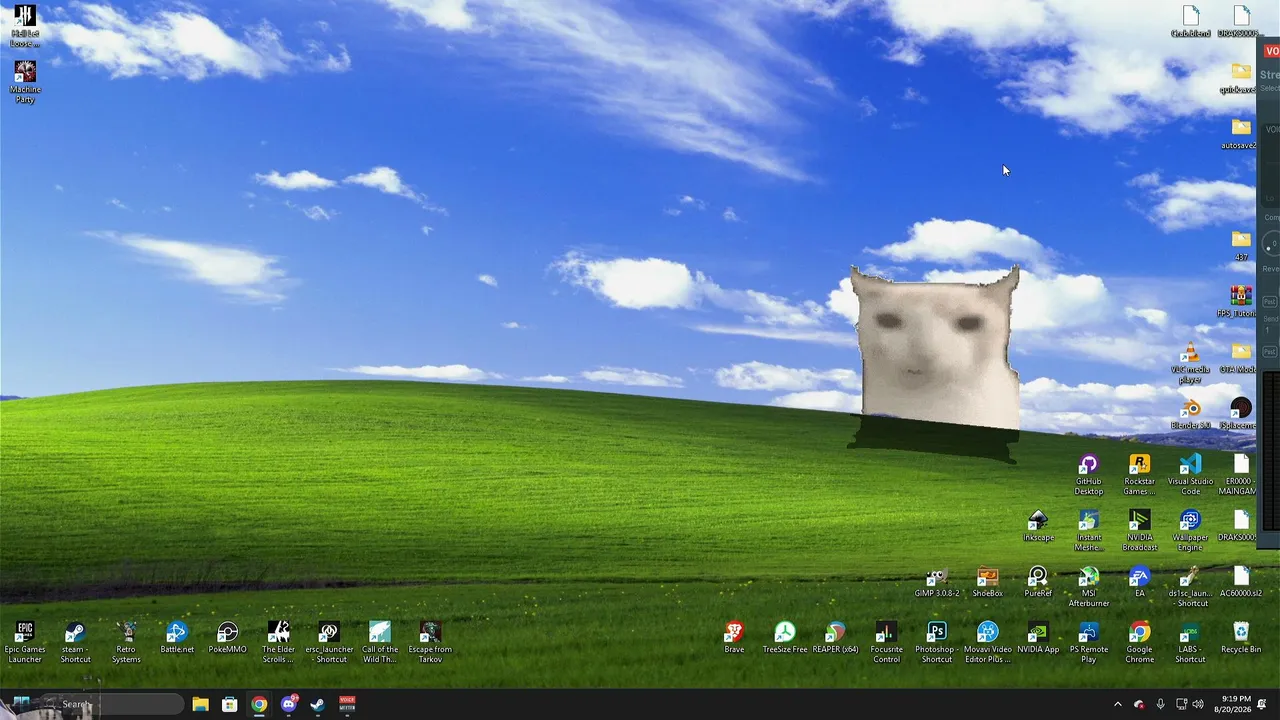
Task: Select the ersc_launcher shortcut icon
Action: coord(329,641)
